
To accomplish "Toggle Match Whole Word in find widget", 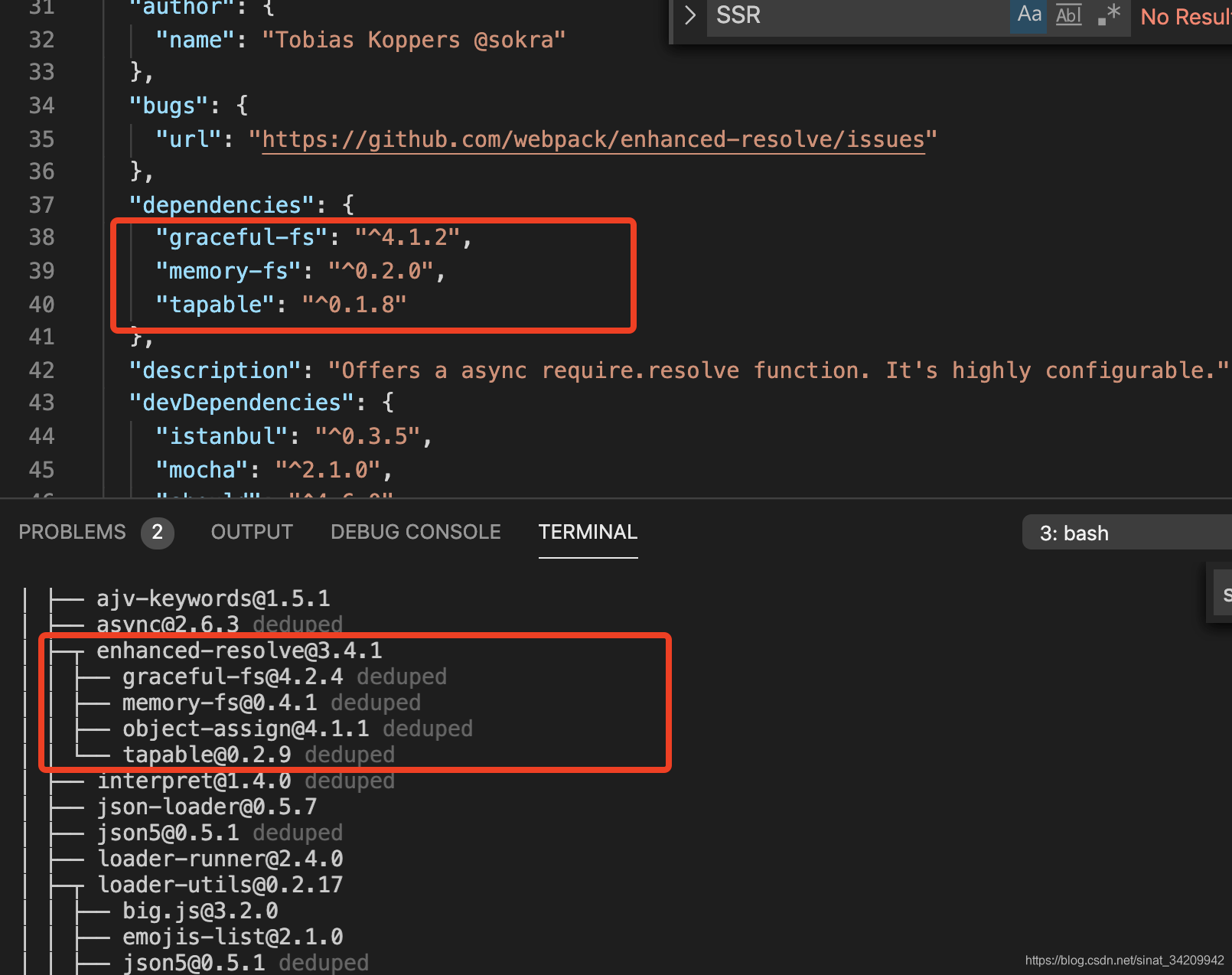I will [x=1068, y=15].
